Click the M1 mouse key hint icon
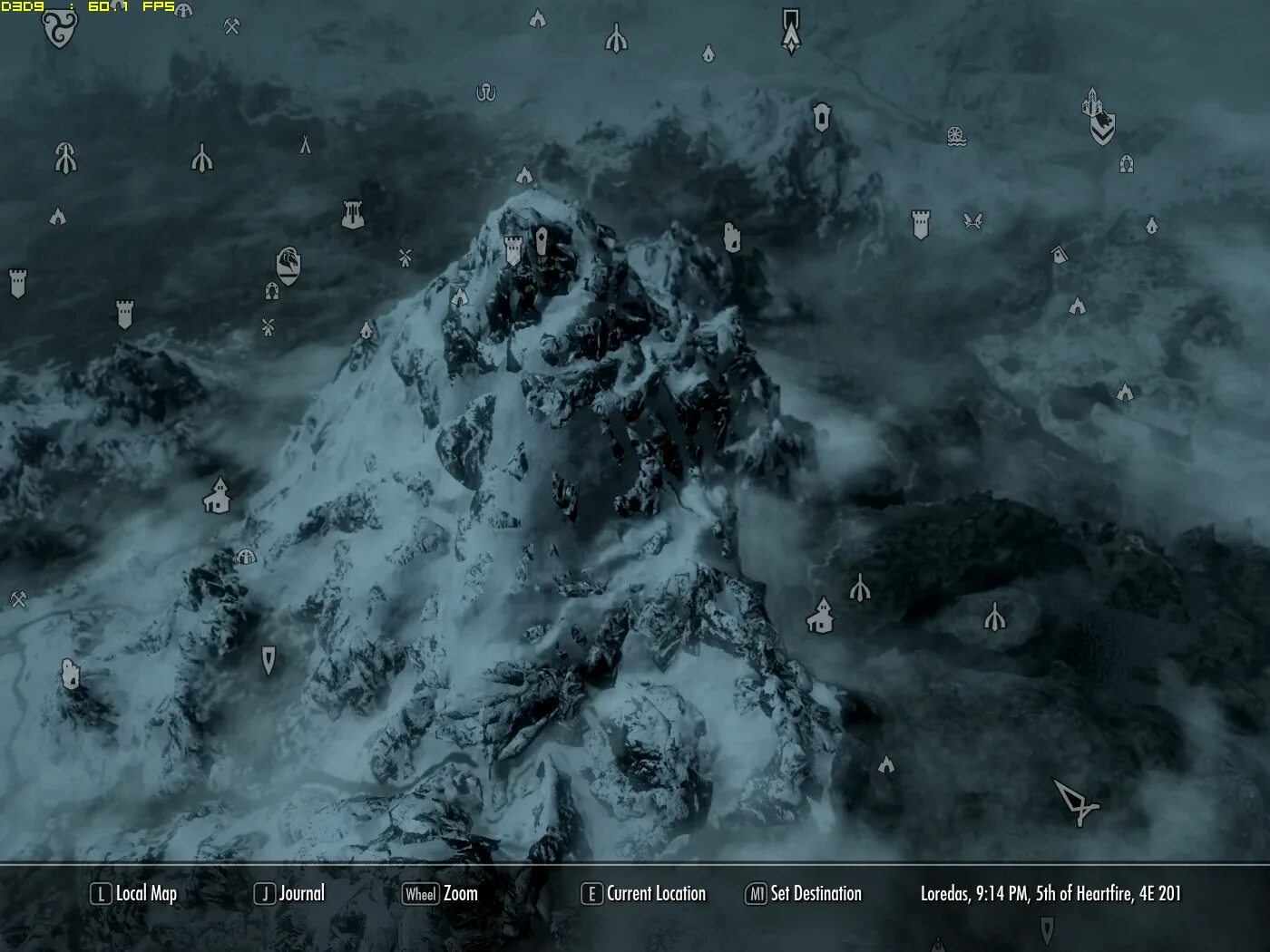Image resolution: width=1270 pixels, height=952 pixels. click(x=757, y=894)
